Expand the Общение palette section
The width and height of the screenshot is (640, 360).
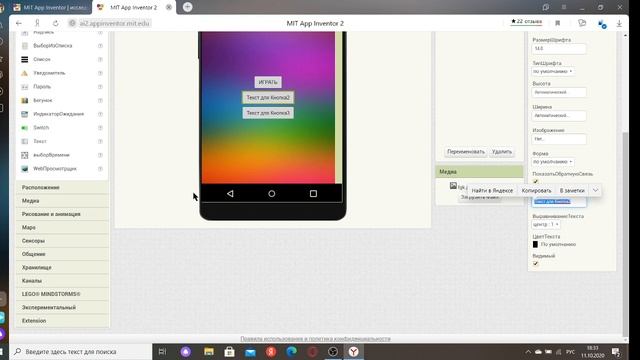click(62, 254)
